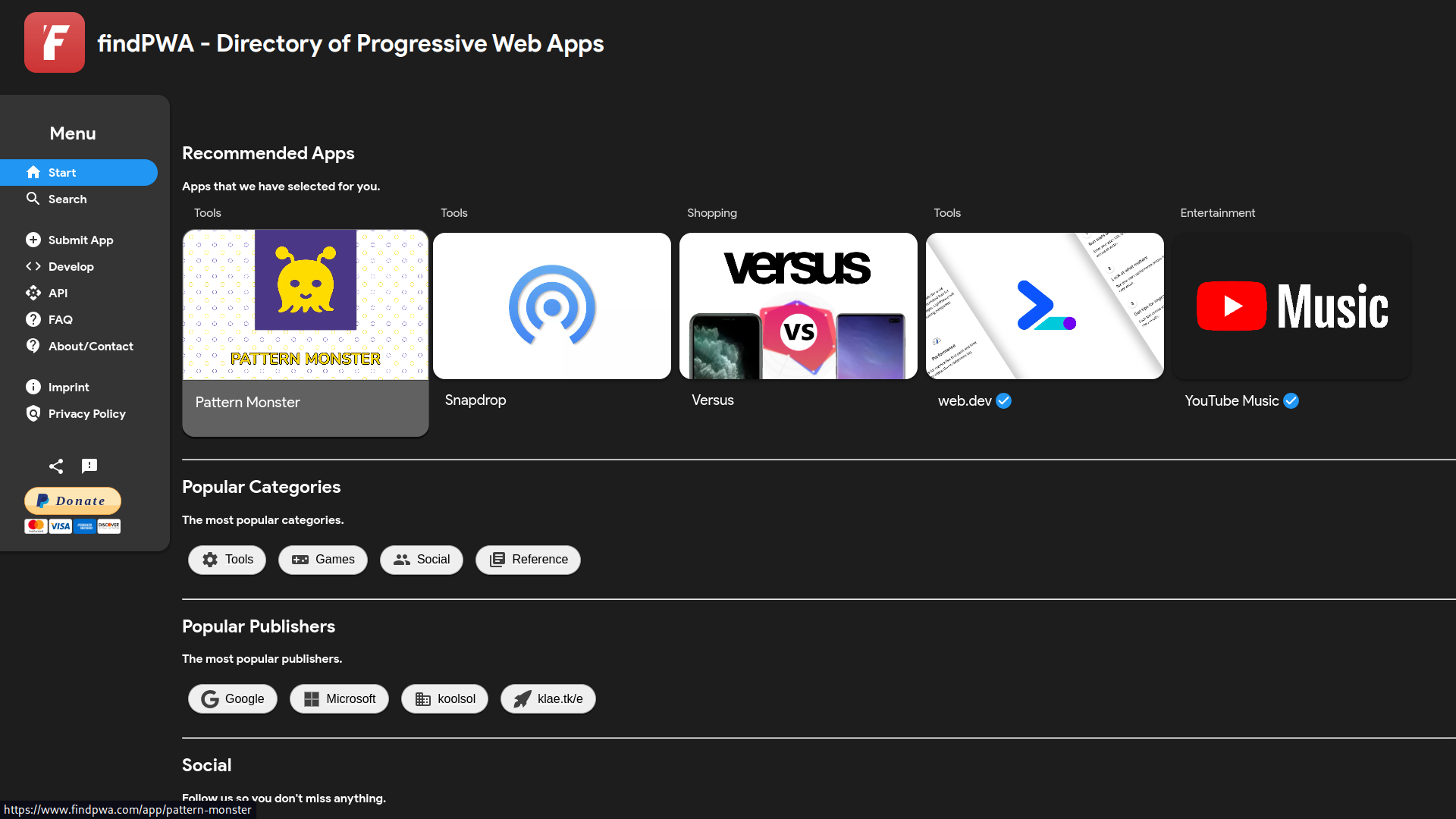Select the Microsoft publisher chip
1456x819 pixels.
click(x=339, y=698)
